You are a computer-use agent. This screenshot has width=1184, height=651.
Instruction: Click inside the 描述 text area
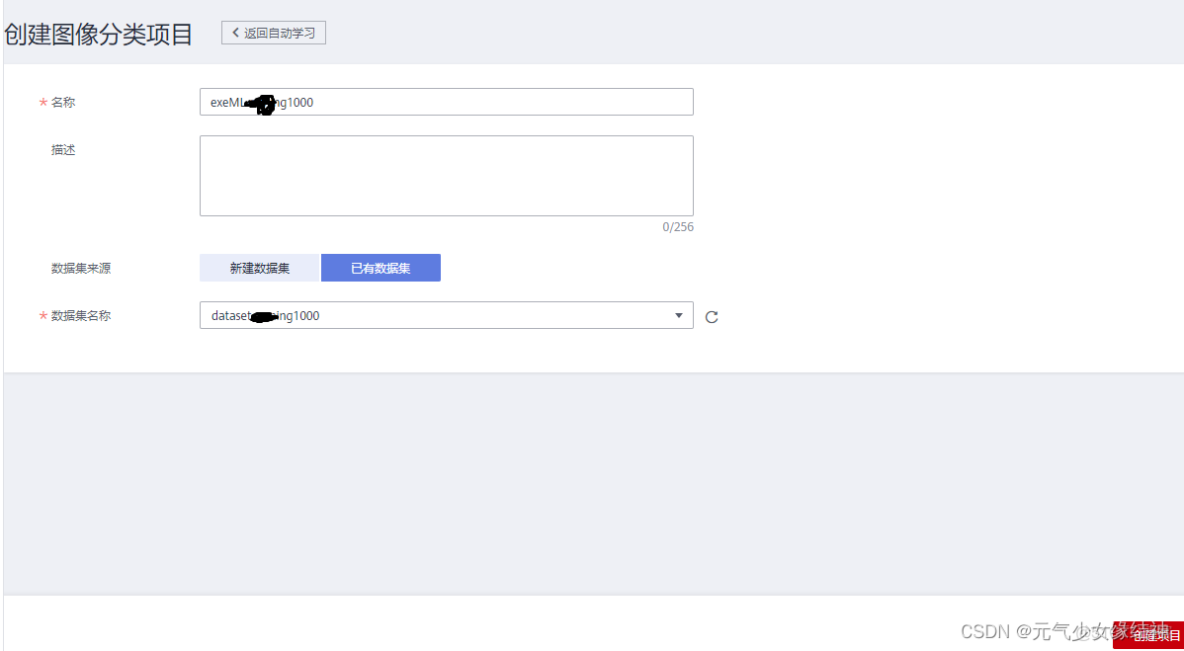[446, 176]
